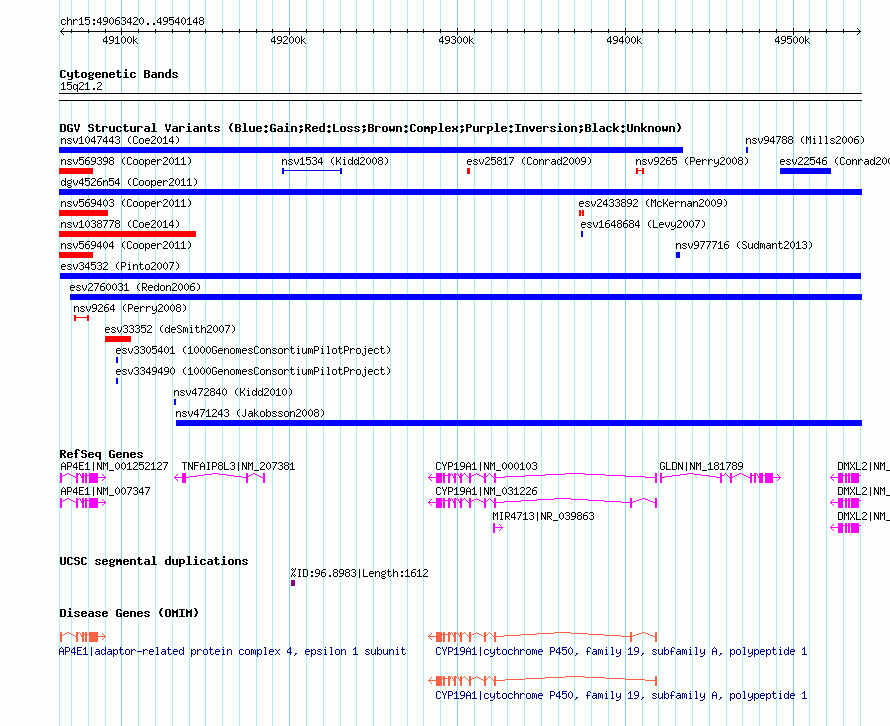Open the MIR4713|NR_039863 label
This screenshot has width=890, height=726.
pyautogui.click(x=543, y=516)
